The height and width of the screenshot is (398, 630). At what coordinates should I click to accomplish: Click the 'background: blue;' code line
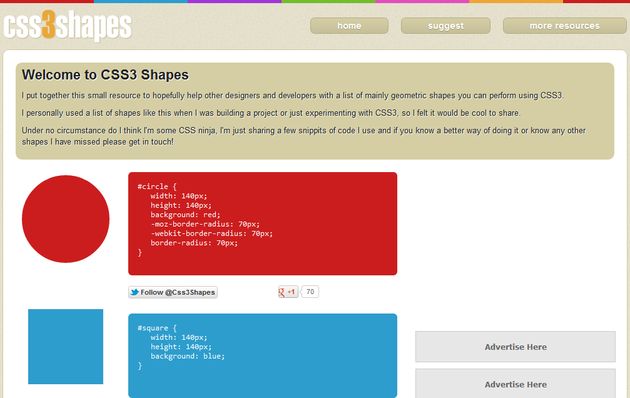point(188,356)
